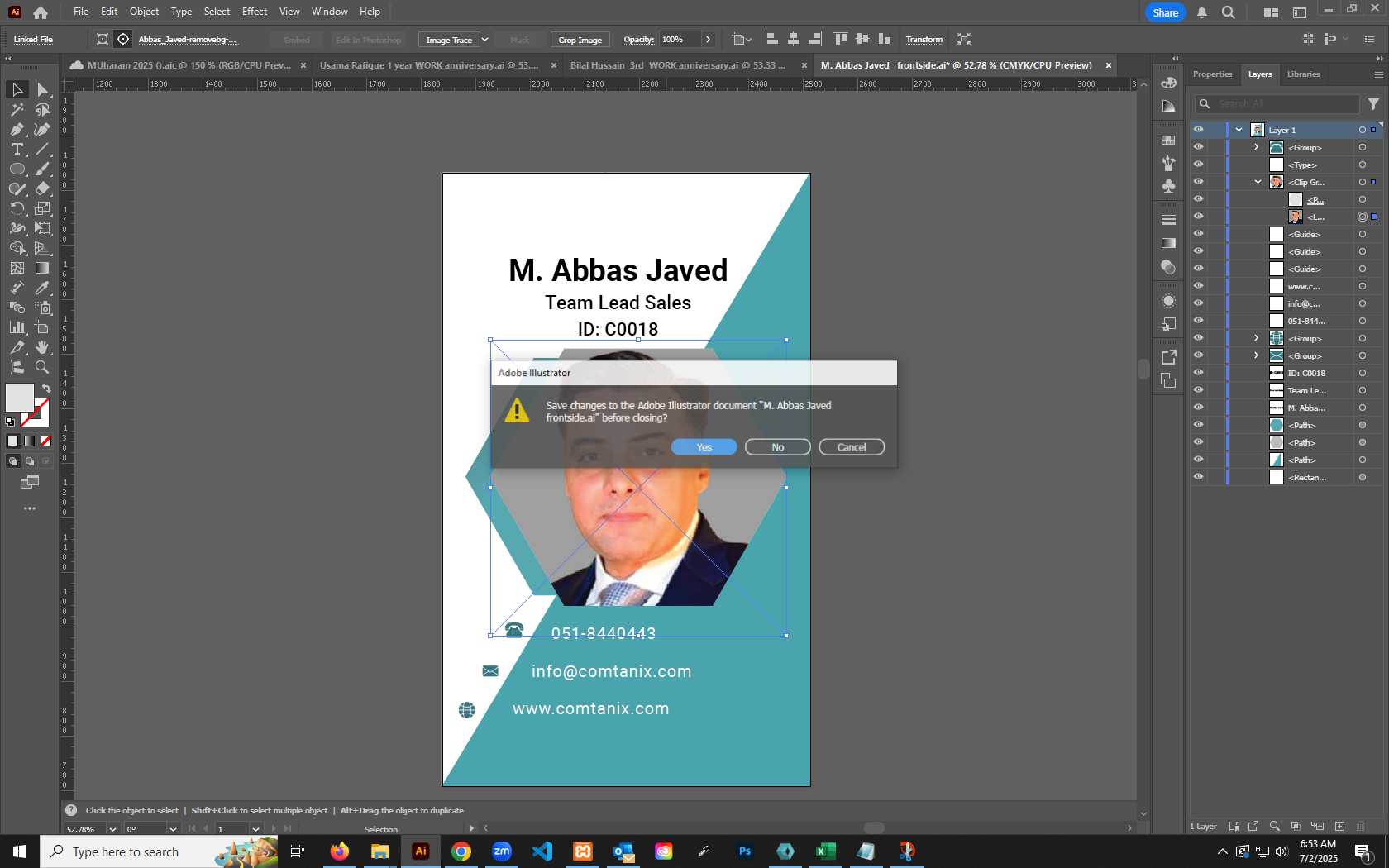The height and width of the screenshot is (868, 1389).
Task: Open the Swatches panel icon
Action: click(1168, 141)
